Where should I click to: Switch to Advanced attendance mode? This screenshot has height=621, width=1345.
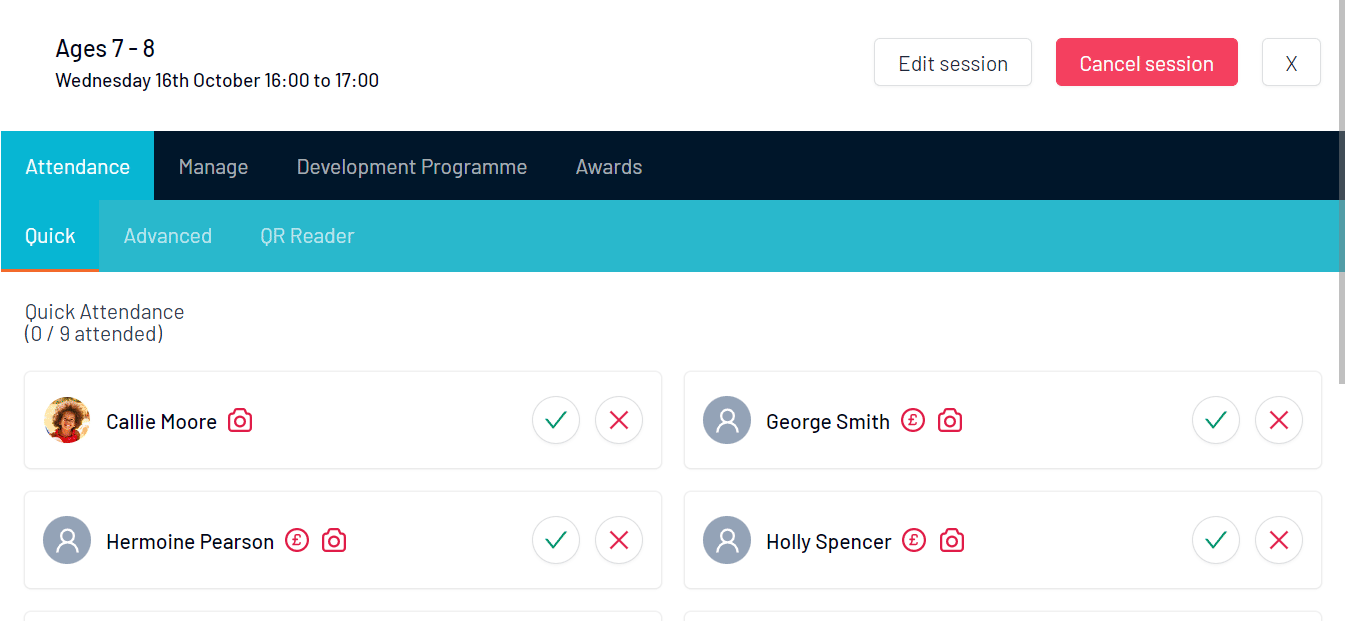point(168,236)
